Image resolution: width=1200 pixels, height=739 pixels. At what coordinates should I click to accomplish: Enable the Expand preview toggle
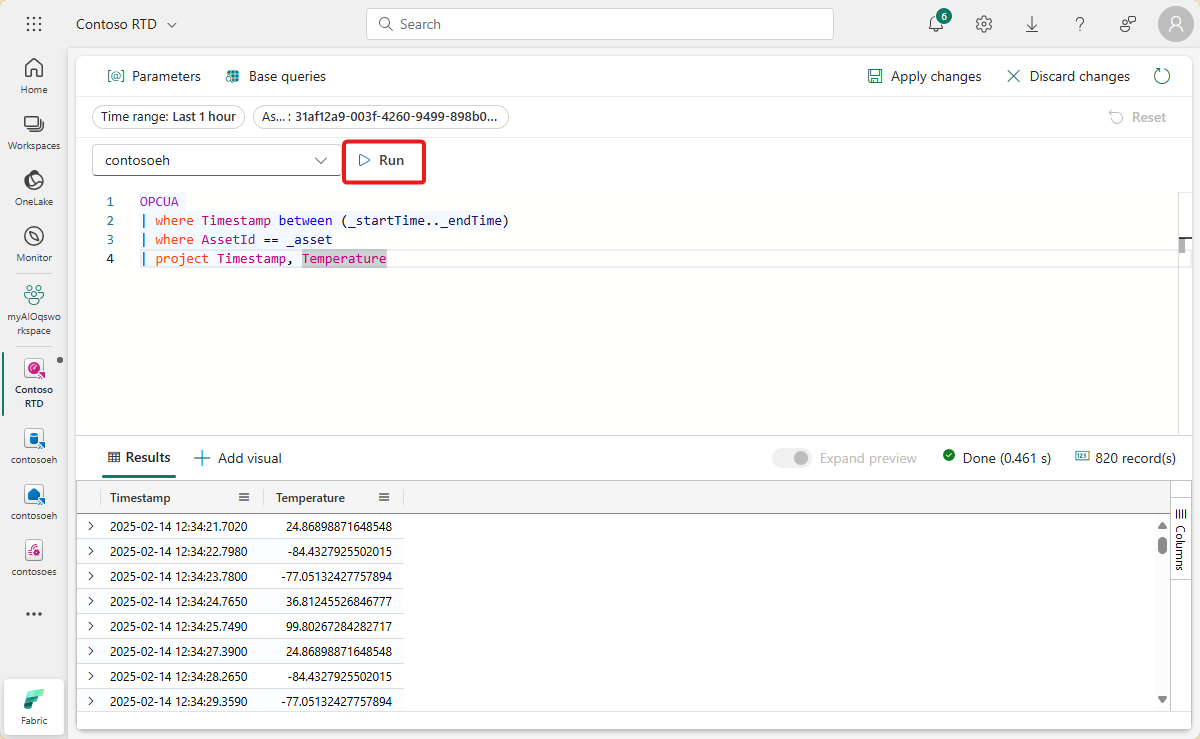(793, 457)
